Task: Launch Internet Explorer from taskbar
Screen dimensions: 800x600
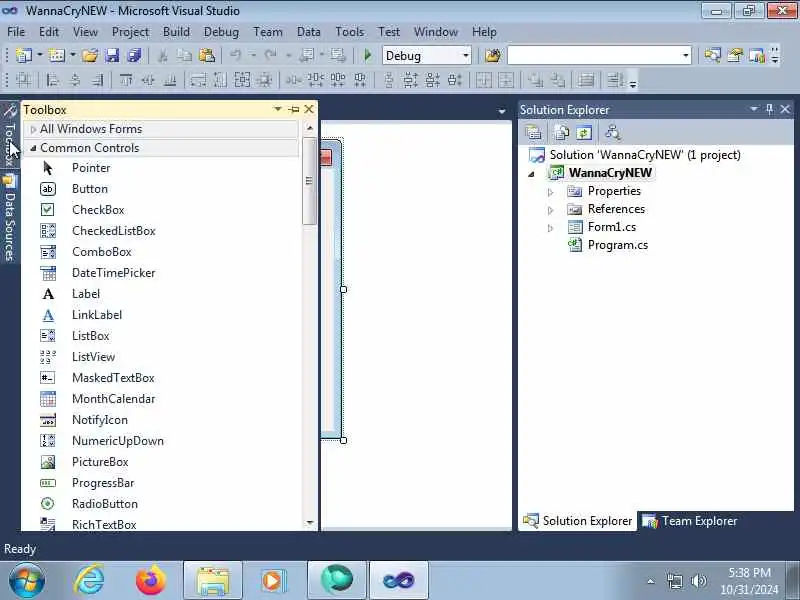Action: click(89, 581)
